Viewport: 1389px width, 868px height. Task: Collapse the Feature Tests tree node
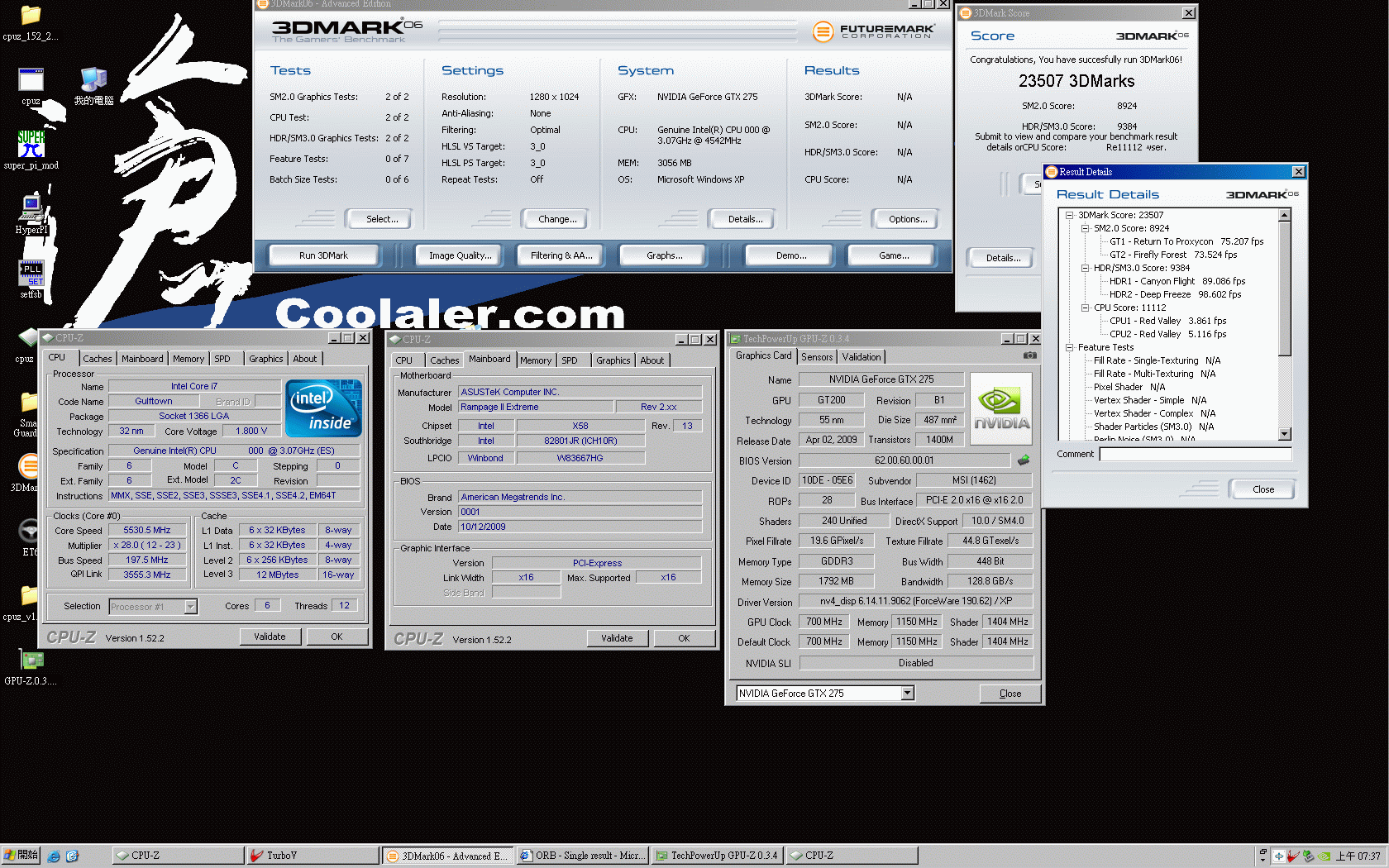(1069, 347)
